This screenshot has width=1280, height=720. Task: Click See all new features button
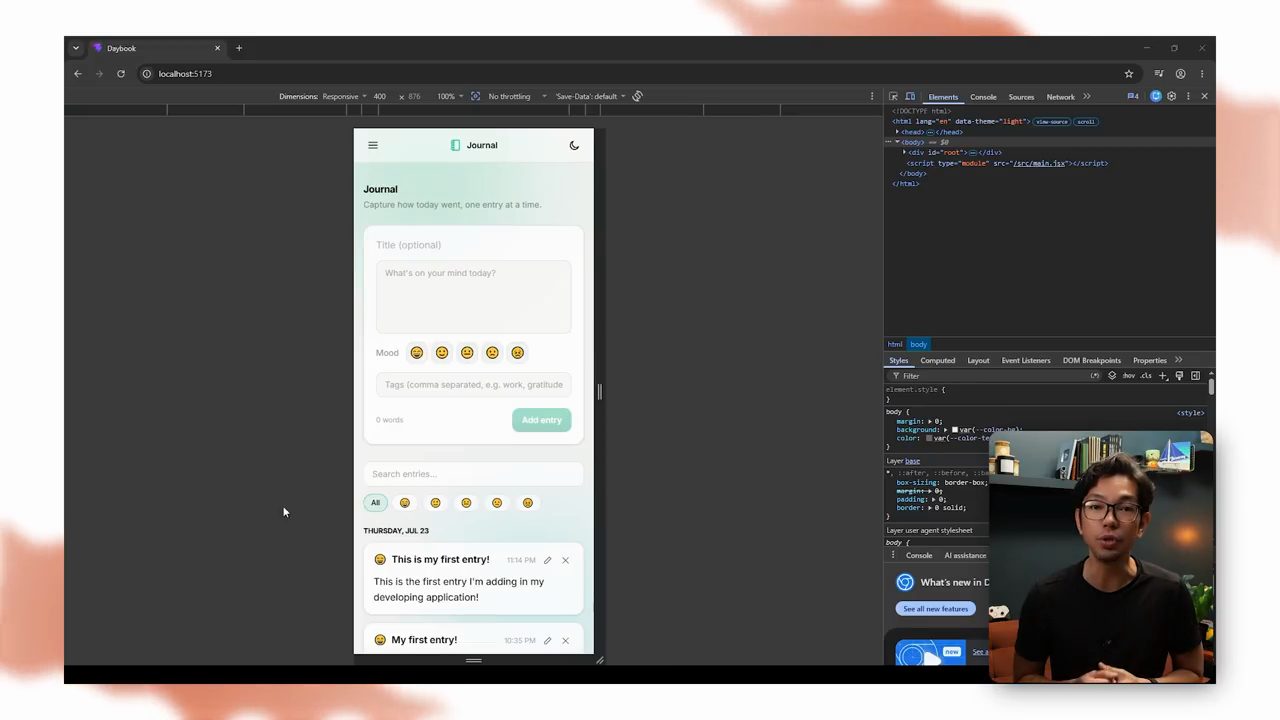point(936,609)
